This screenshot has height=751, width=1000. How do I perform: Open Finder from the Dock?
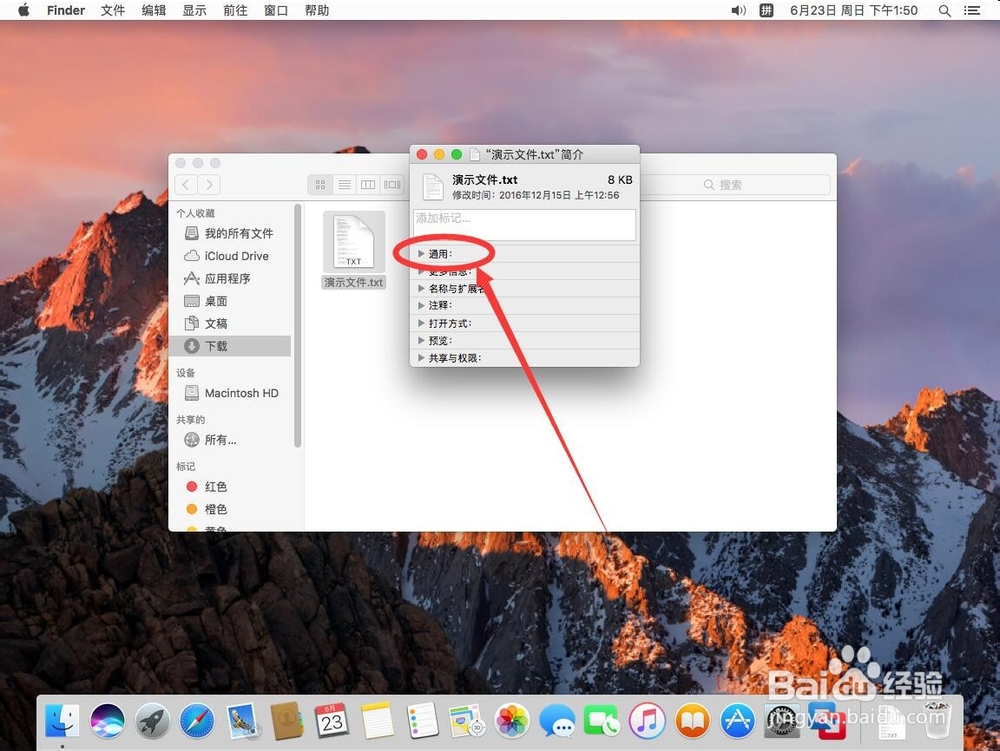point(62,721)
